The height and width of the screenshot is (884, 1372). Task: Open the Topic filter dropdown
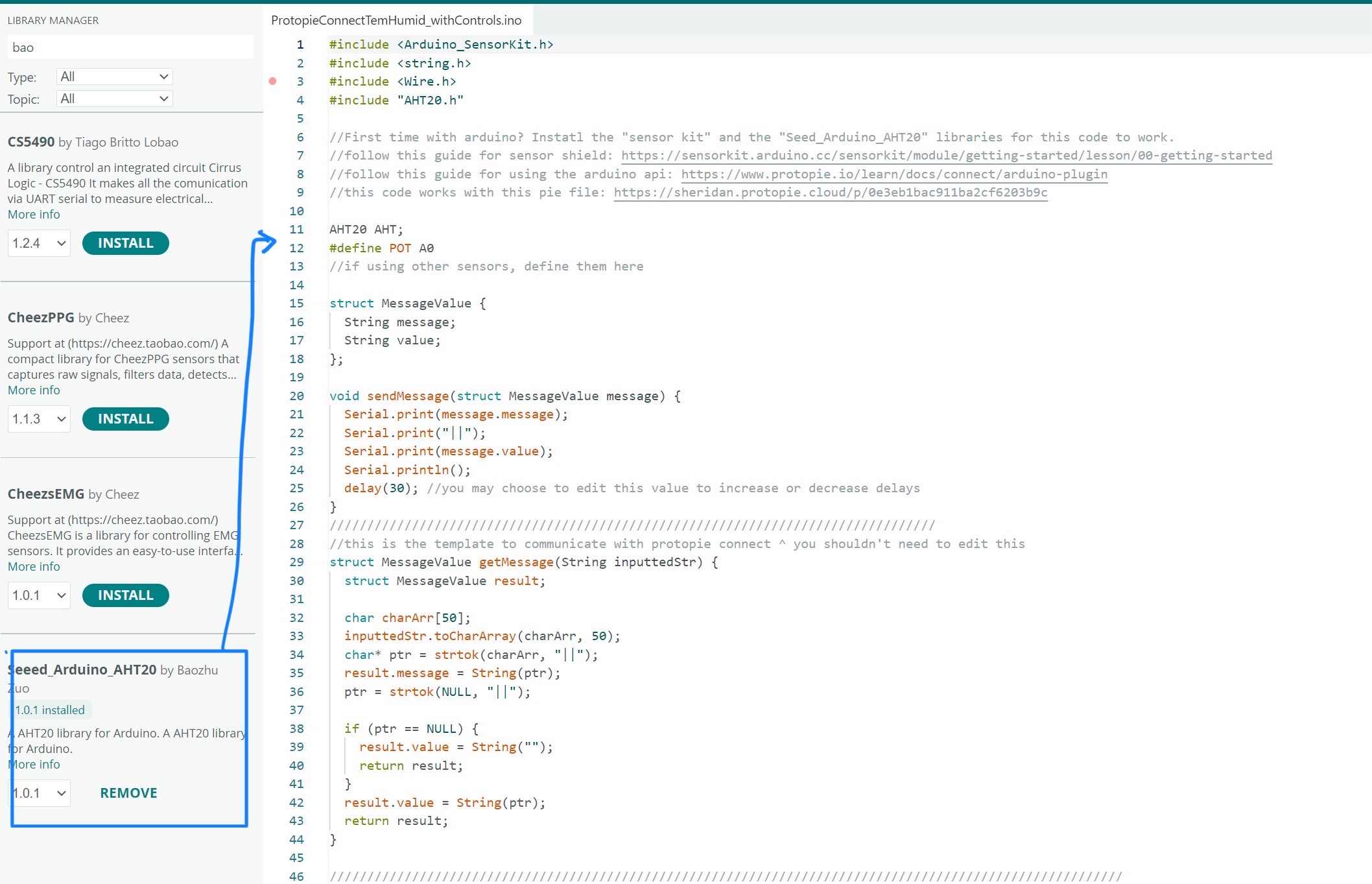[114, 98]
